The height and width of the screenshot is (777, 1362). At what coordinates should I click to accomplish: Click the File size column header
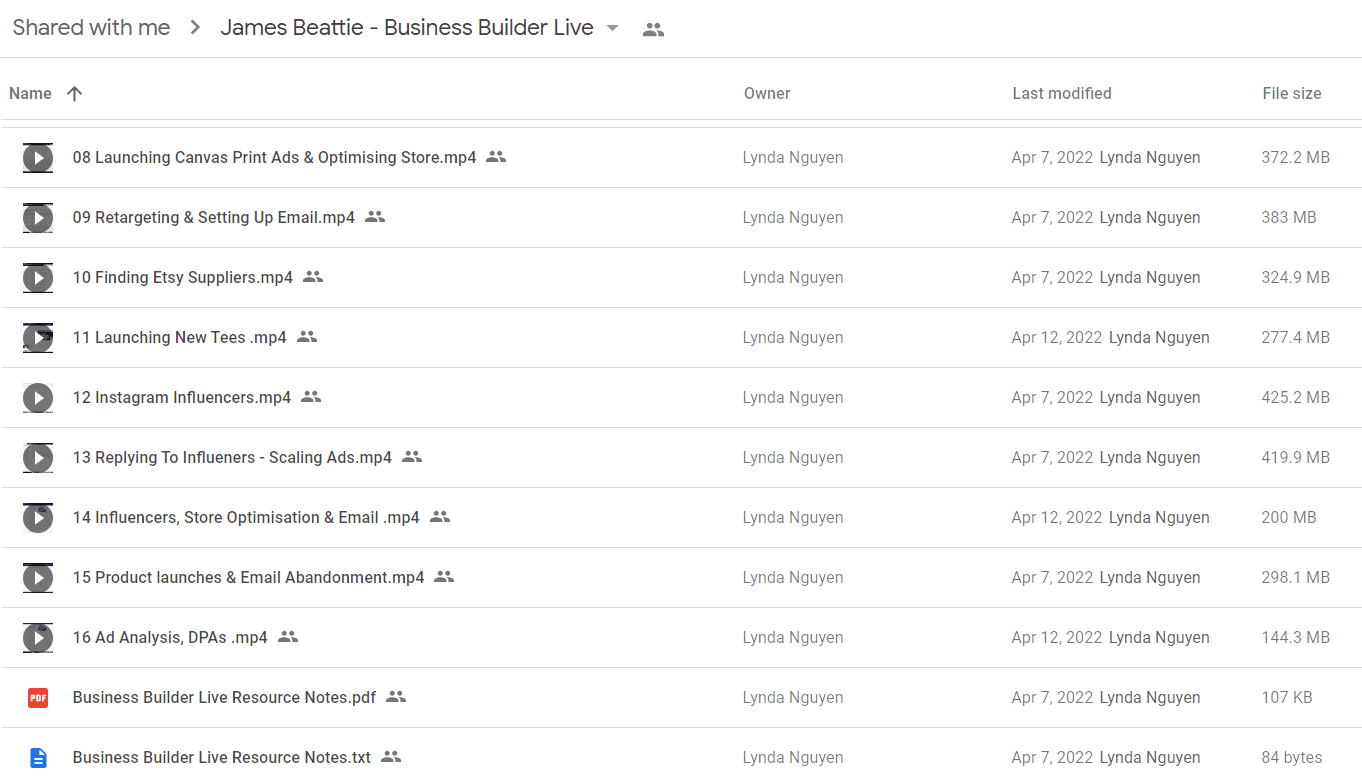[1292, 93]
